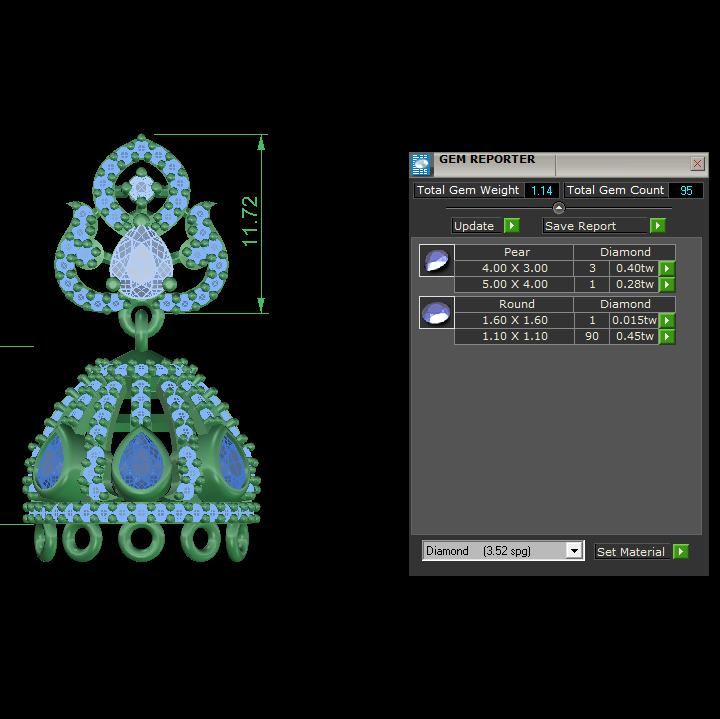Collapse the panel with the round arrow toggle
Image resolution: width=720 pixels, height=719 pixels.
558,208
